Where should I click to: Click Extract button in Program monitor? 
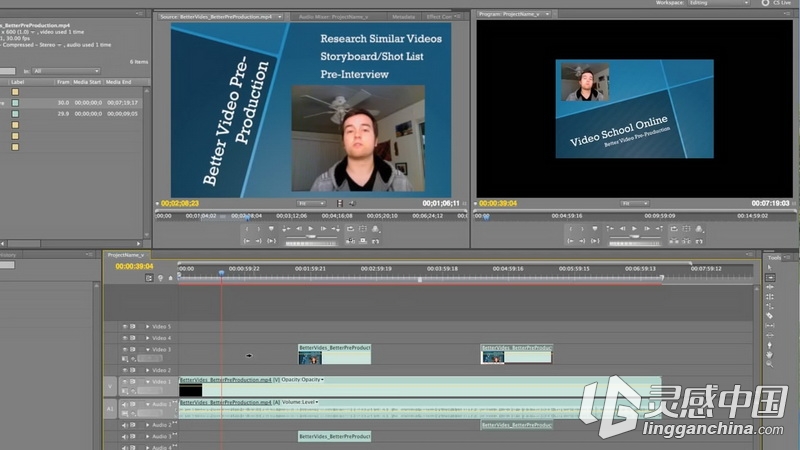pyautogui.click(x=686, y=241)
